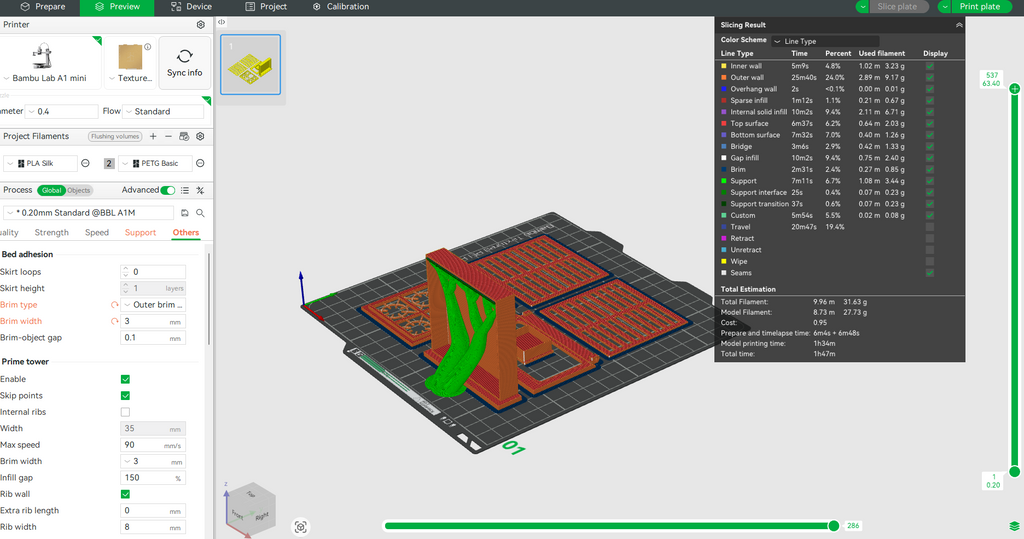Click the layers icon at bottom right
The height and width of the screenshot is (539, 1024).
(x=1014, y=526)
